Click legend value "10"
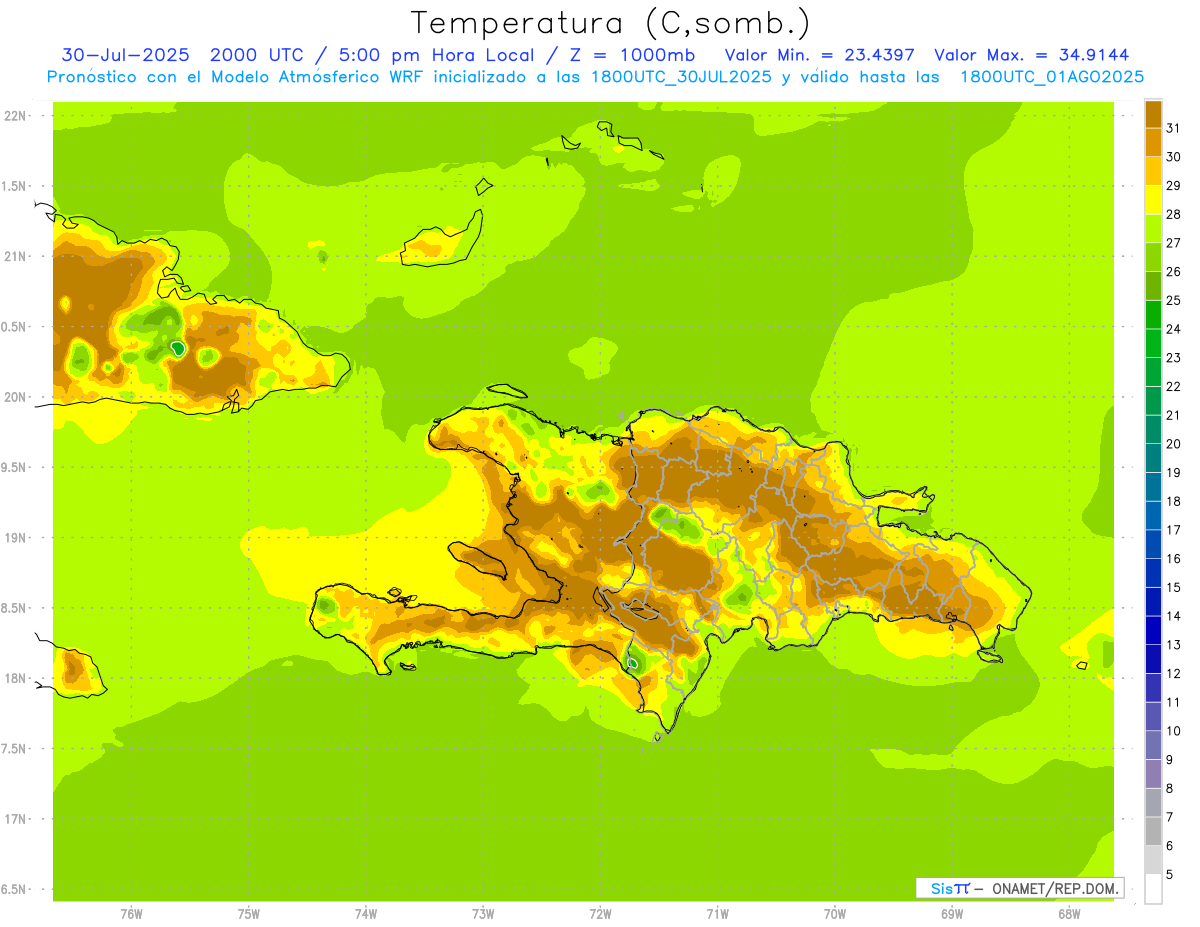This screenshot has height=927, width=1200. [x=1173, y=731]
